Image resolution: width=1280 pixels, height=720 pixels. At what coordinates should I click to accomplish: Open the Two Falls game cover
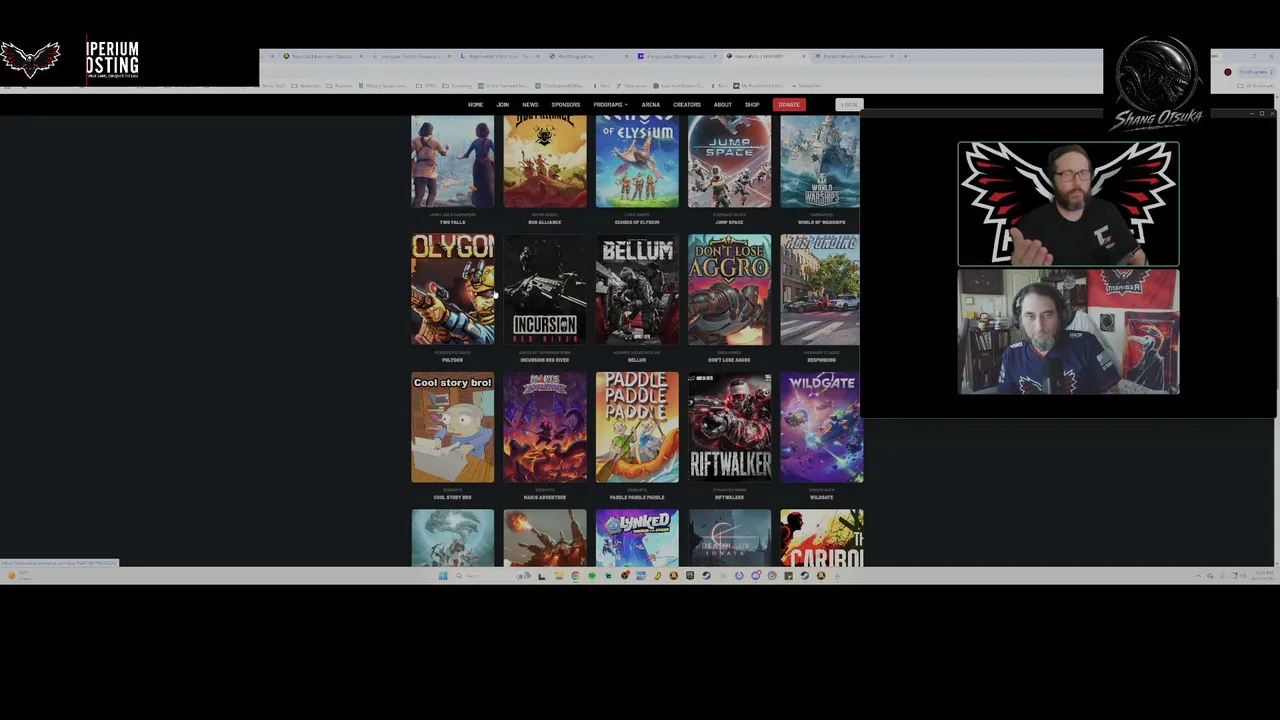[x=452, y=162]
